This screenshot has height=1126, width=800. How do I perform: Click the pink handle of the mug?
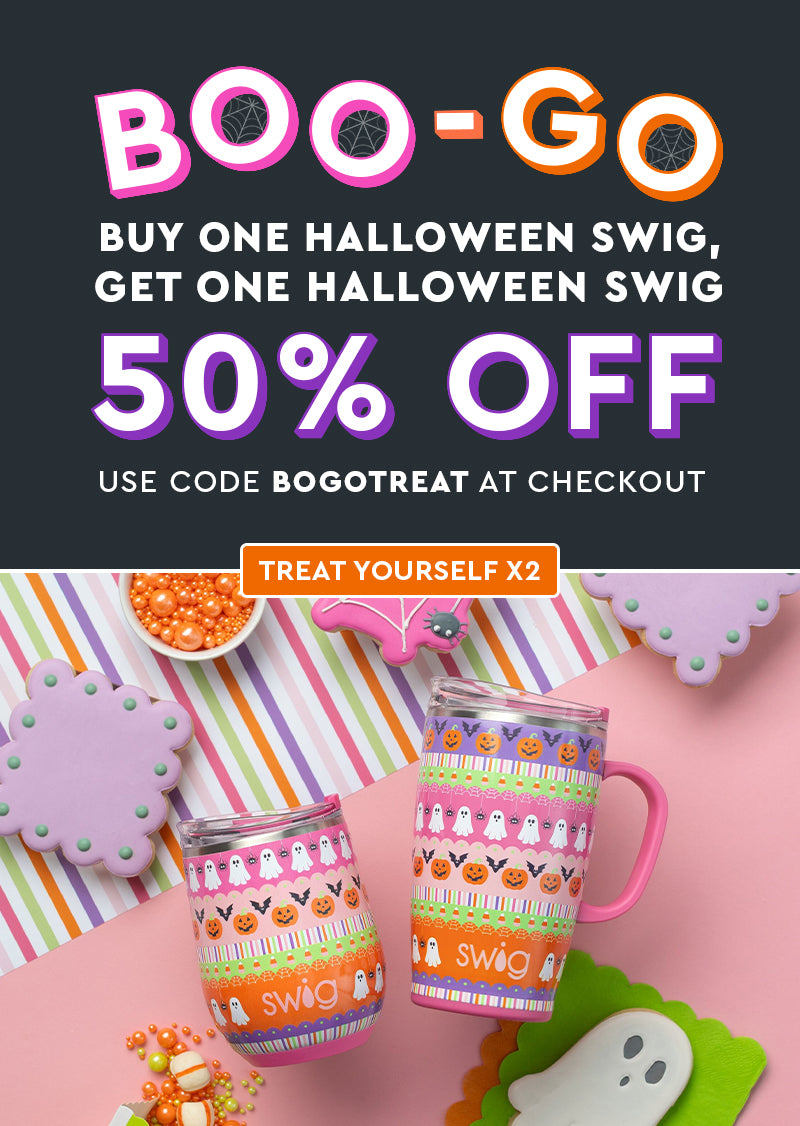[626, 841]
